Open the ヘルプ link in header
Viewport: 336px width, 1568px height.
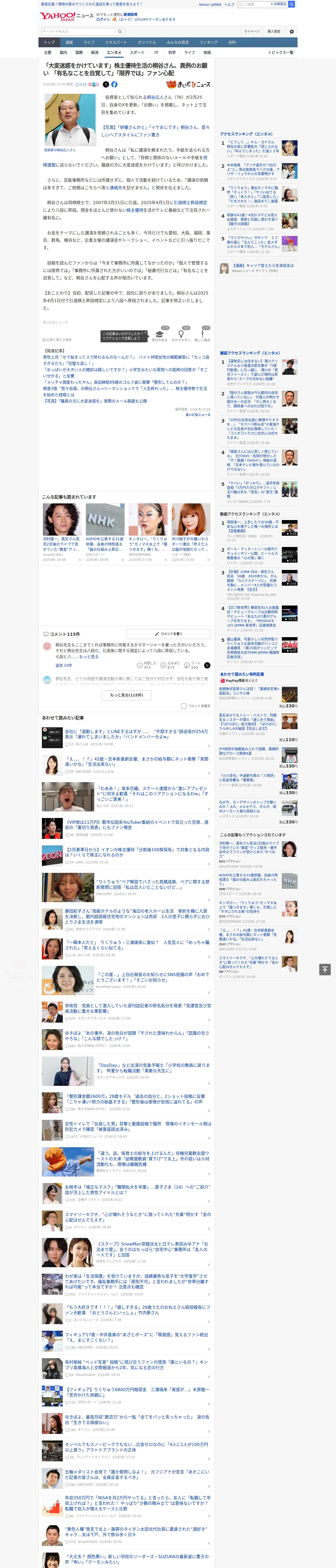229,4
